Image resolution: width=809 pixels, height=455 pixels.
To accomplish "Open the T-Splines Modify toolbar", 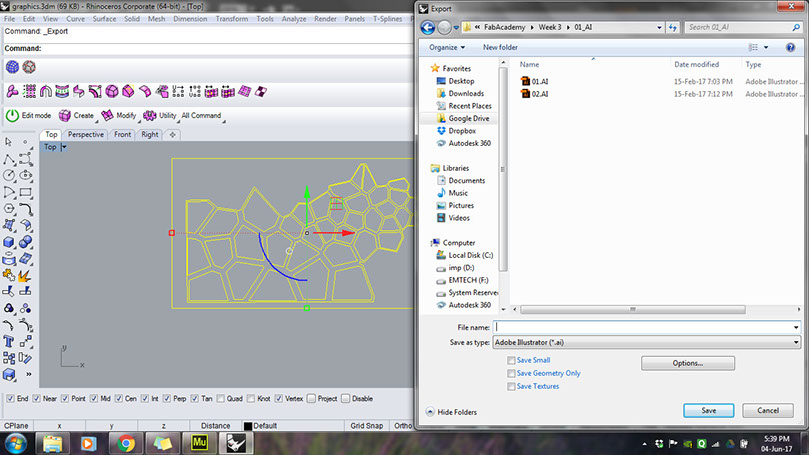I will [119, 116].
